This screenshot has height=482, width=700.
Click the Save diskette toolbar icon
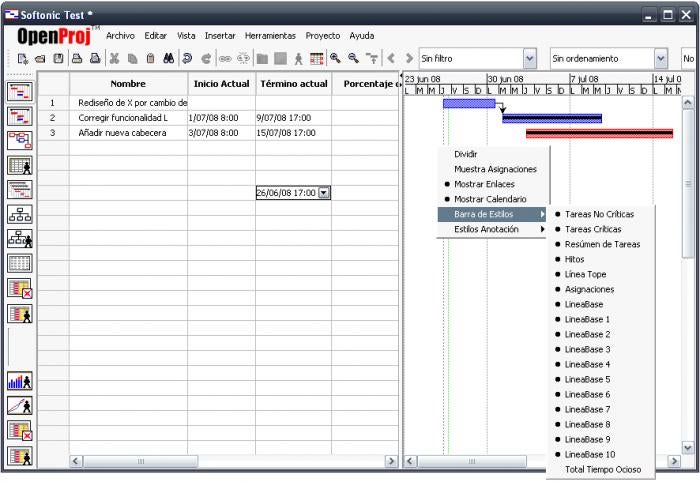pyautogui.click(x=58, y=58)
